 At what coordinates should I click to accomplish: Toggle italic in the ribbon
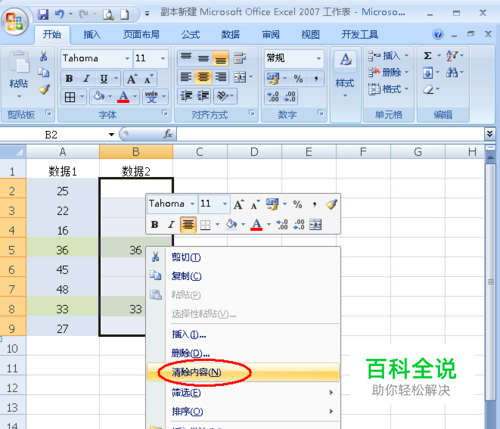[x=86, y=79]
